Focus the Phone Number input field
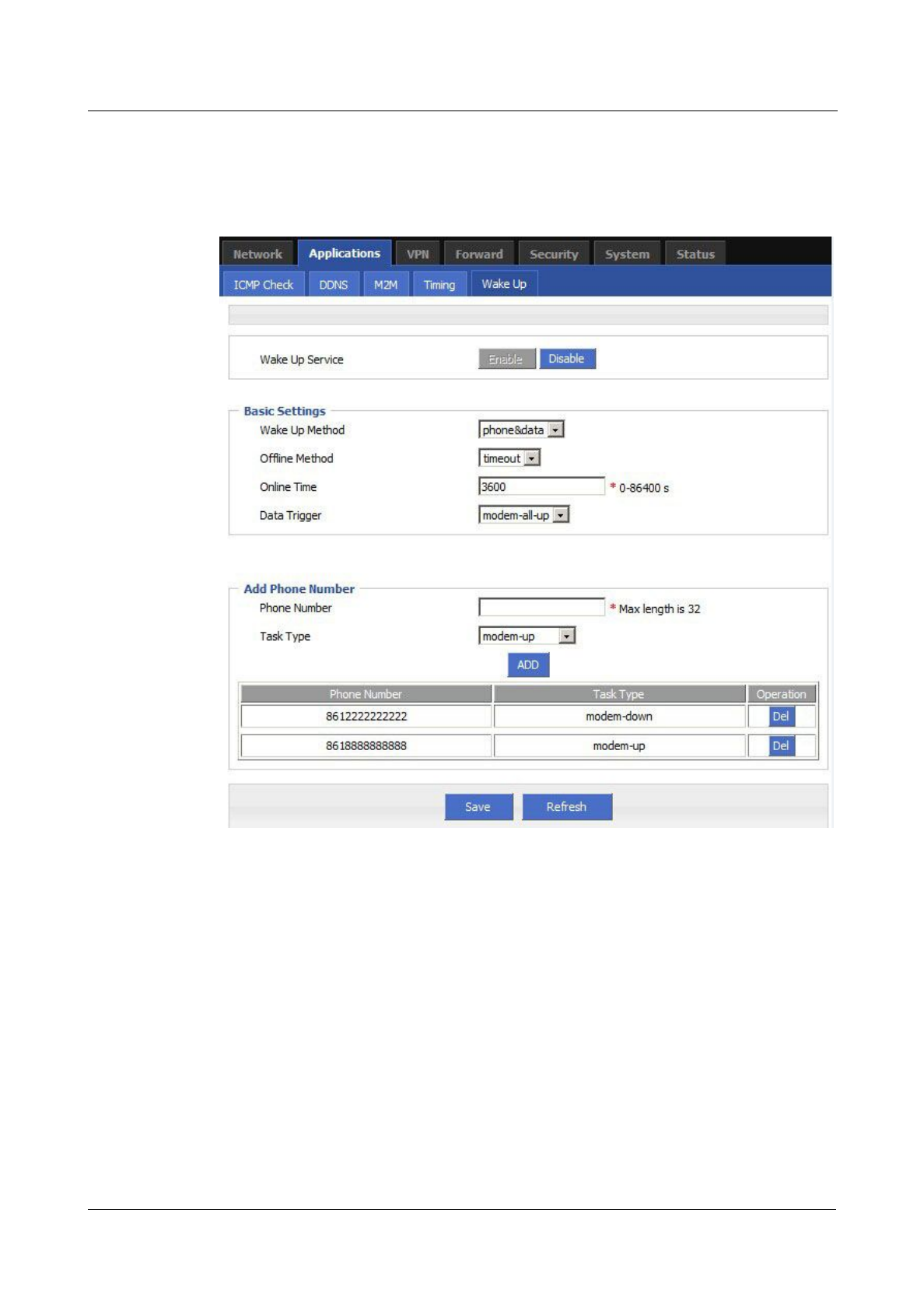 point(541,608)
